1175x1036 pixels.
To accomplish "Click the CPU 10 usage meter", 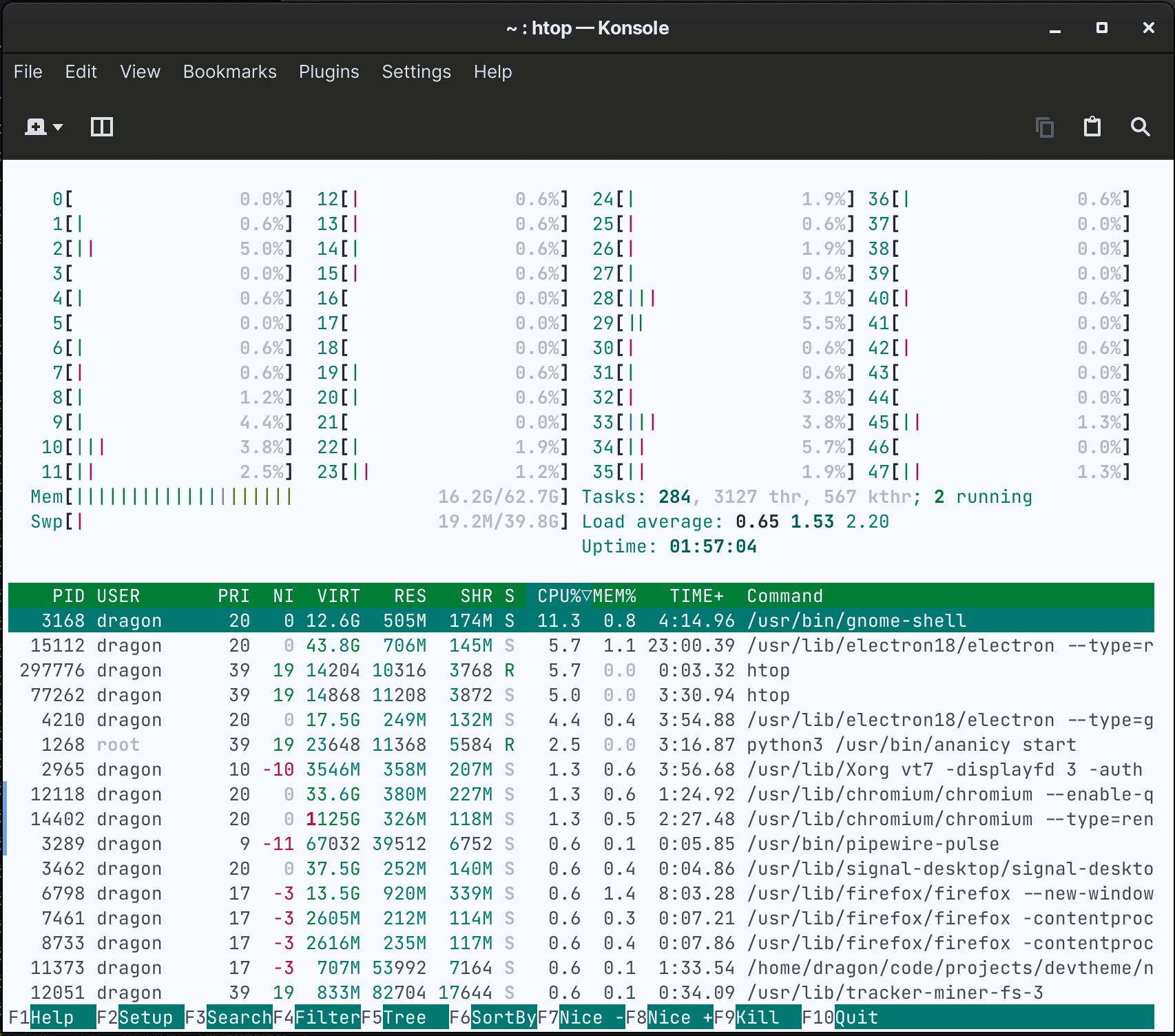I will 168,447.
